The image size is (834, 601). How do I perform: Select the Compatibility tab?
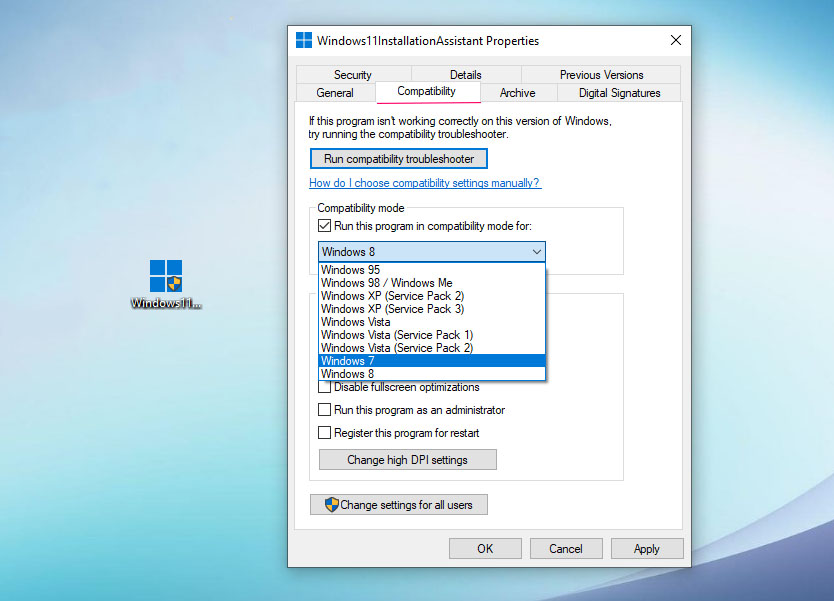tap(427, 91)
